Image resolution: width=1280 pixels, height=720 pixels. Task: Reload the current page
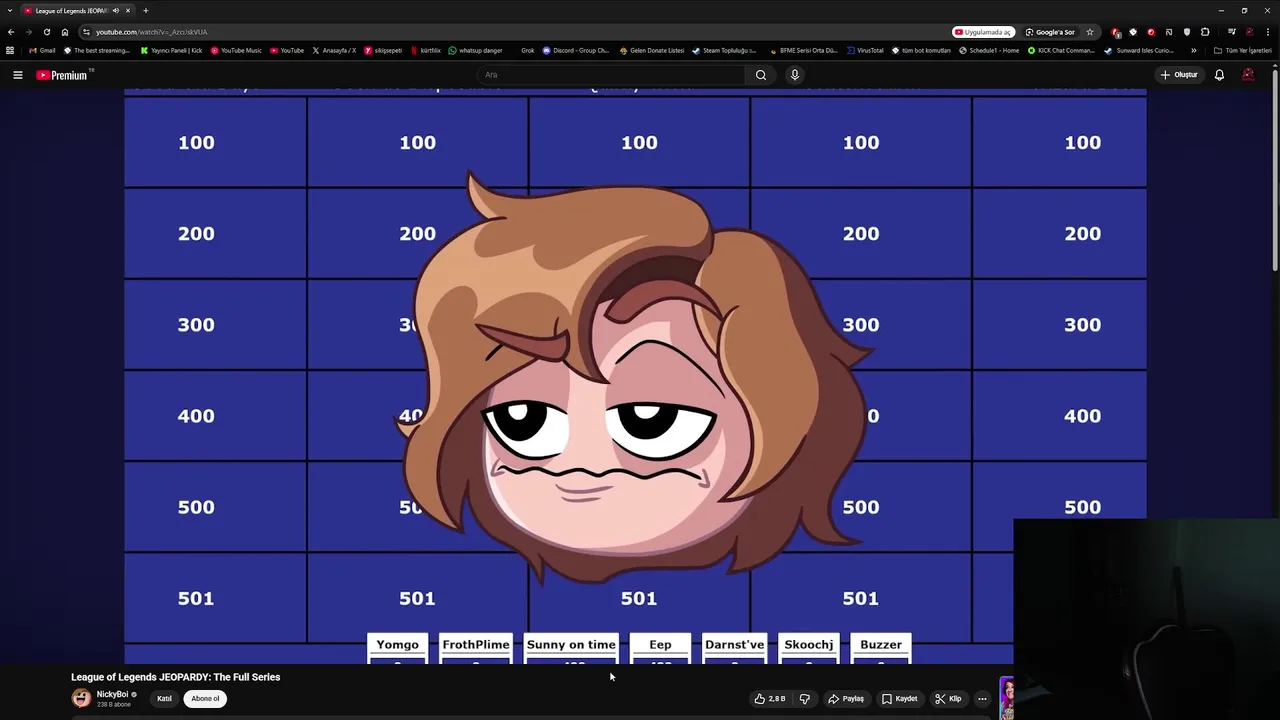click(x=46, y=32)
